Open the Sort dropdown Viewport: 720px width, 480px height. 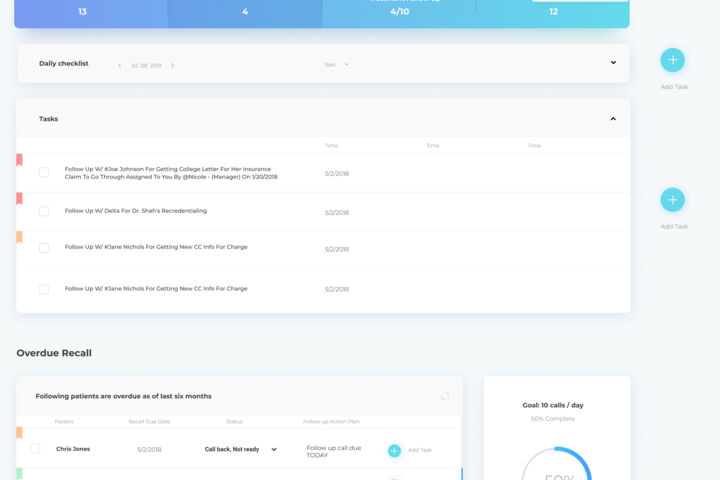(336, 65)
